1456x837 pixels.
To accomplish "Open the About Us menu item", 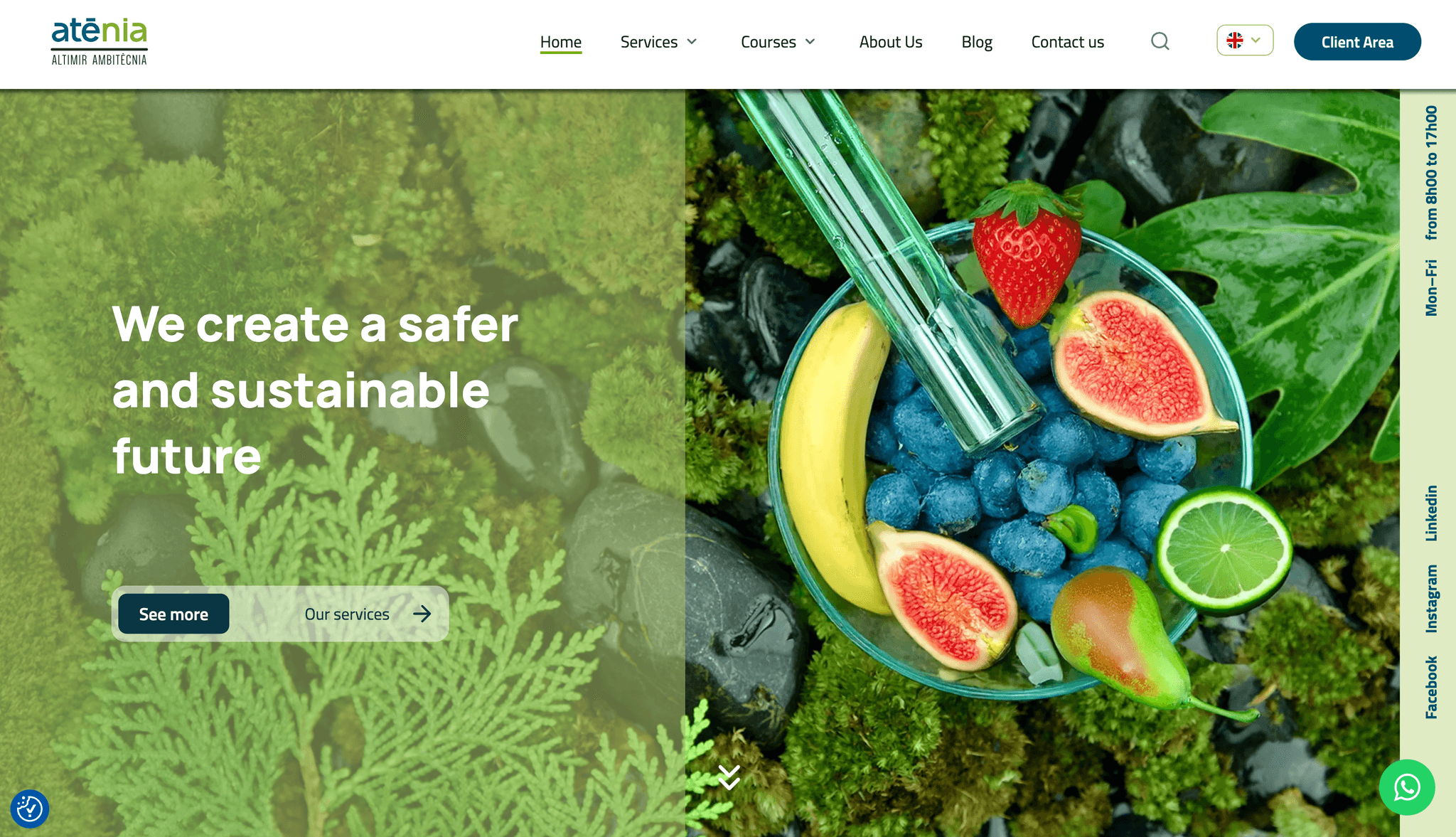I will (891, 42).
